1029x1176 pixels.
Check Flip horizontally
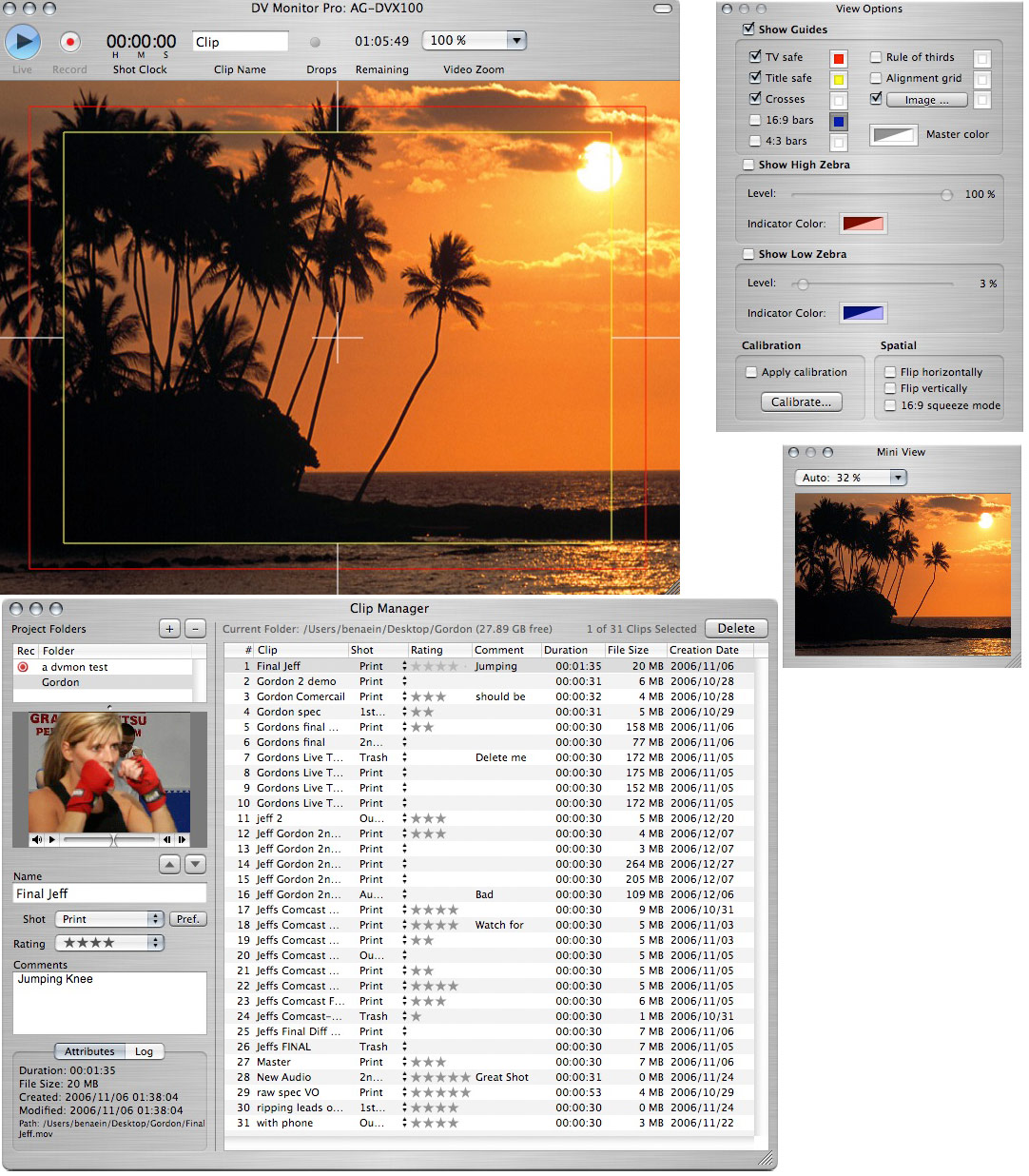(x=890, y=372)
